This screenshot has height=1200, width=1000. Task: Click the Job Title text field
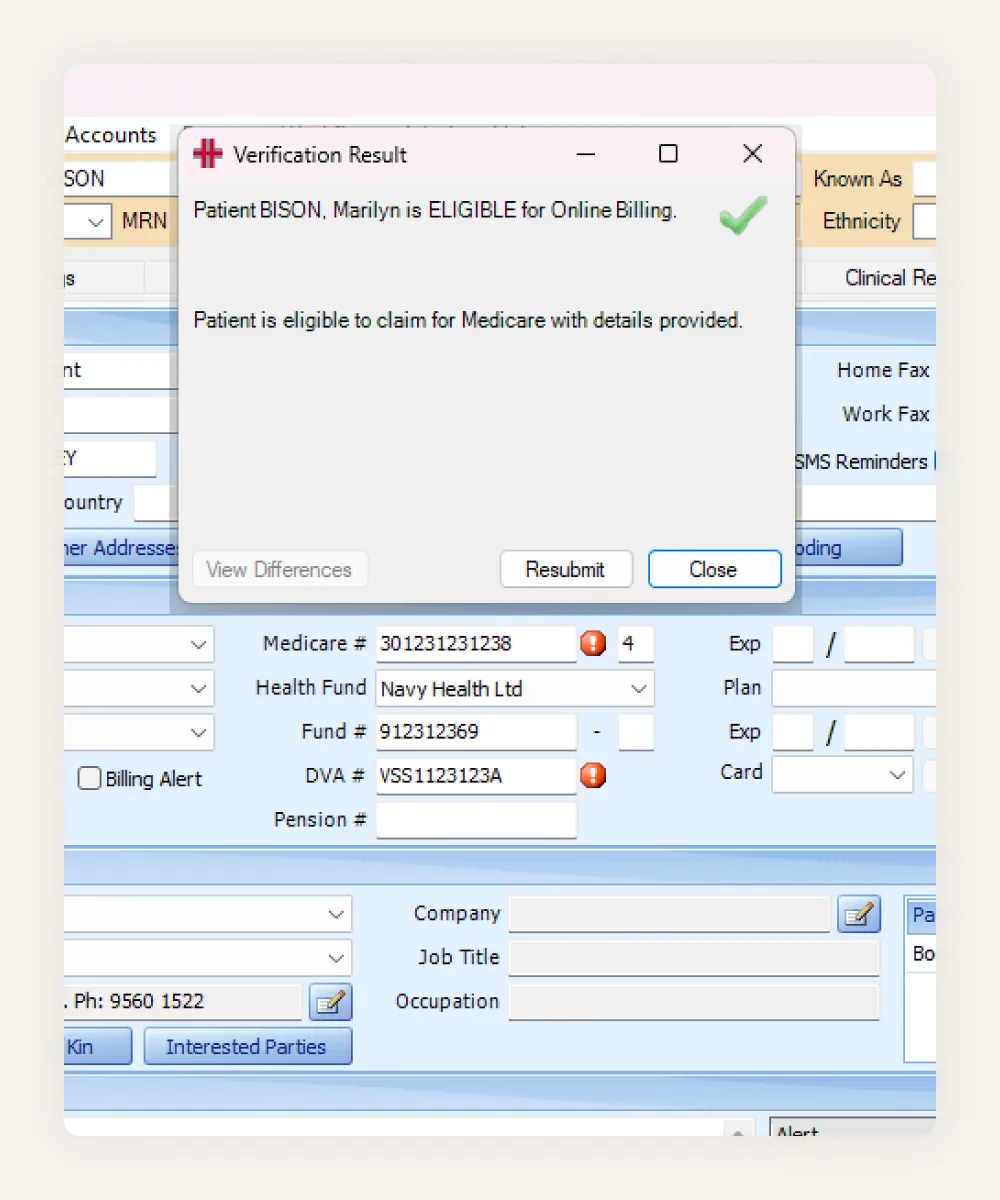pos(694,957)
